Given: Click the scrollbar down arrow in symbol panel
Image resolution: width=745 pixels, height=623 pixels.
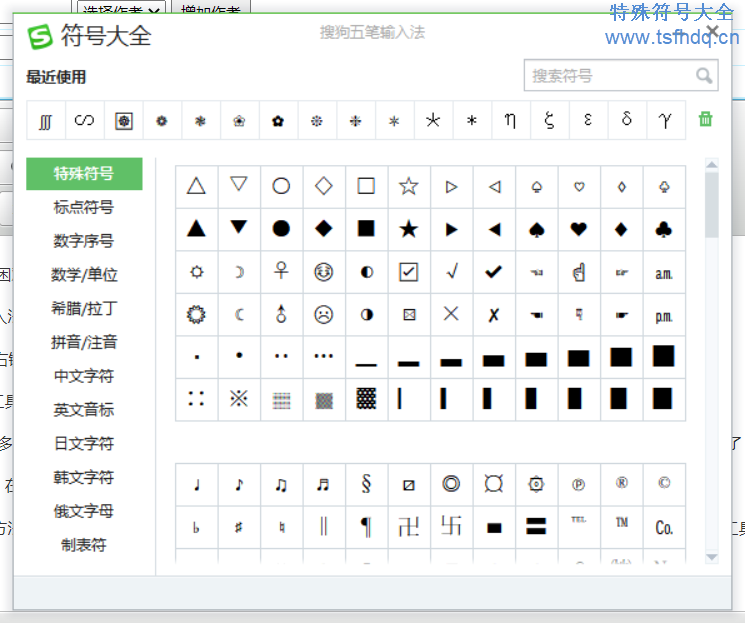Looking at the screenshot, I should (x=712, y=557).
